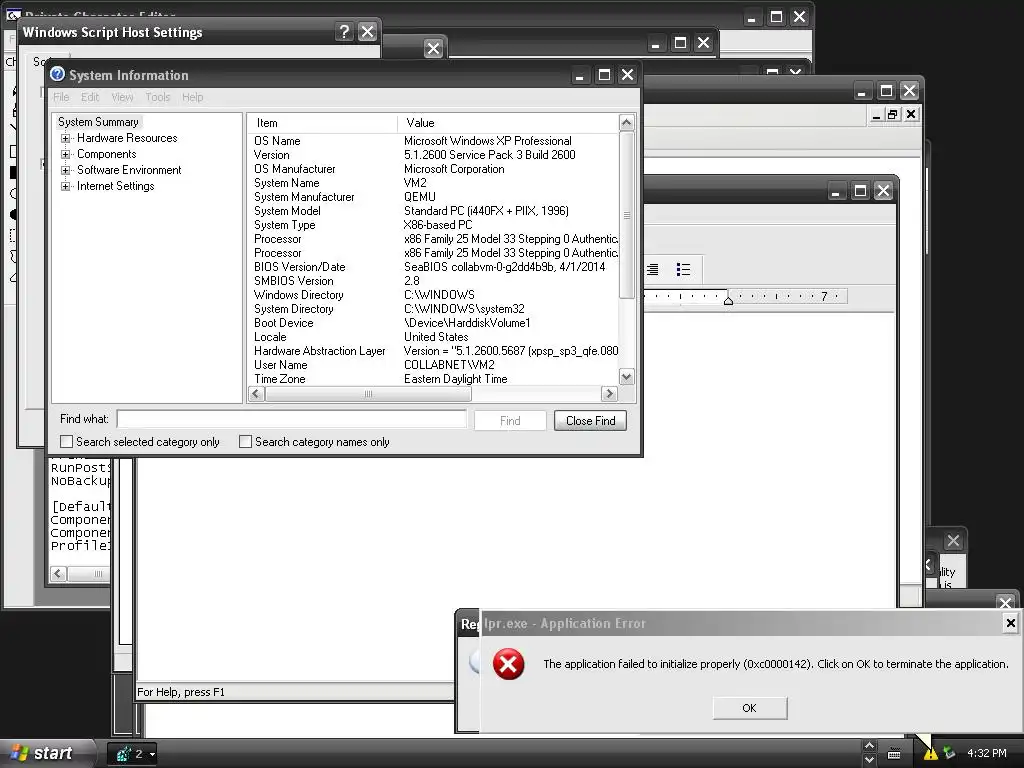Click the 'User Name' row showing COLLABNET\VM2
1024x768 pixels.
[x=434, y=365]
